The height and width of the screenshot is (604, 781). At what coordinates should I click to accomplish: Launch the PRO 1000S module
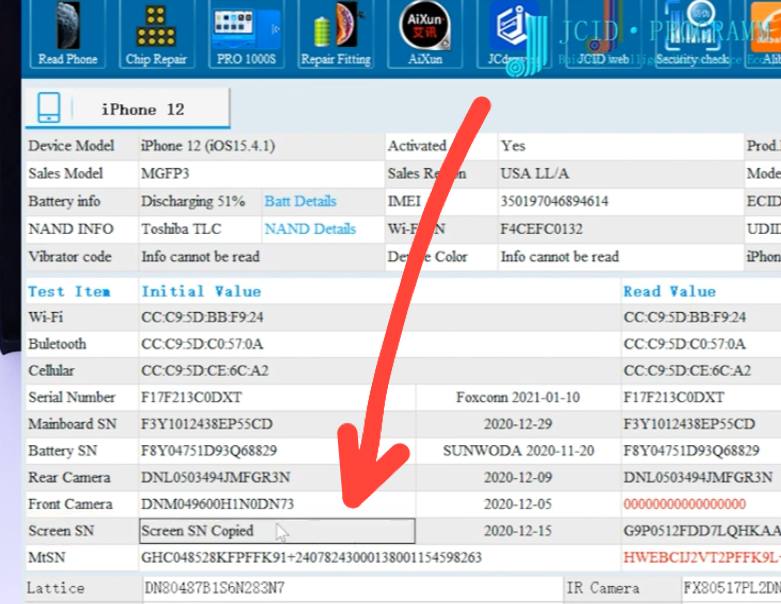[246, 34]
